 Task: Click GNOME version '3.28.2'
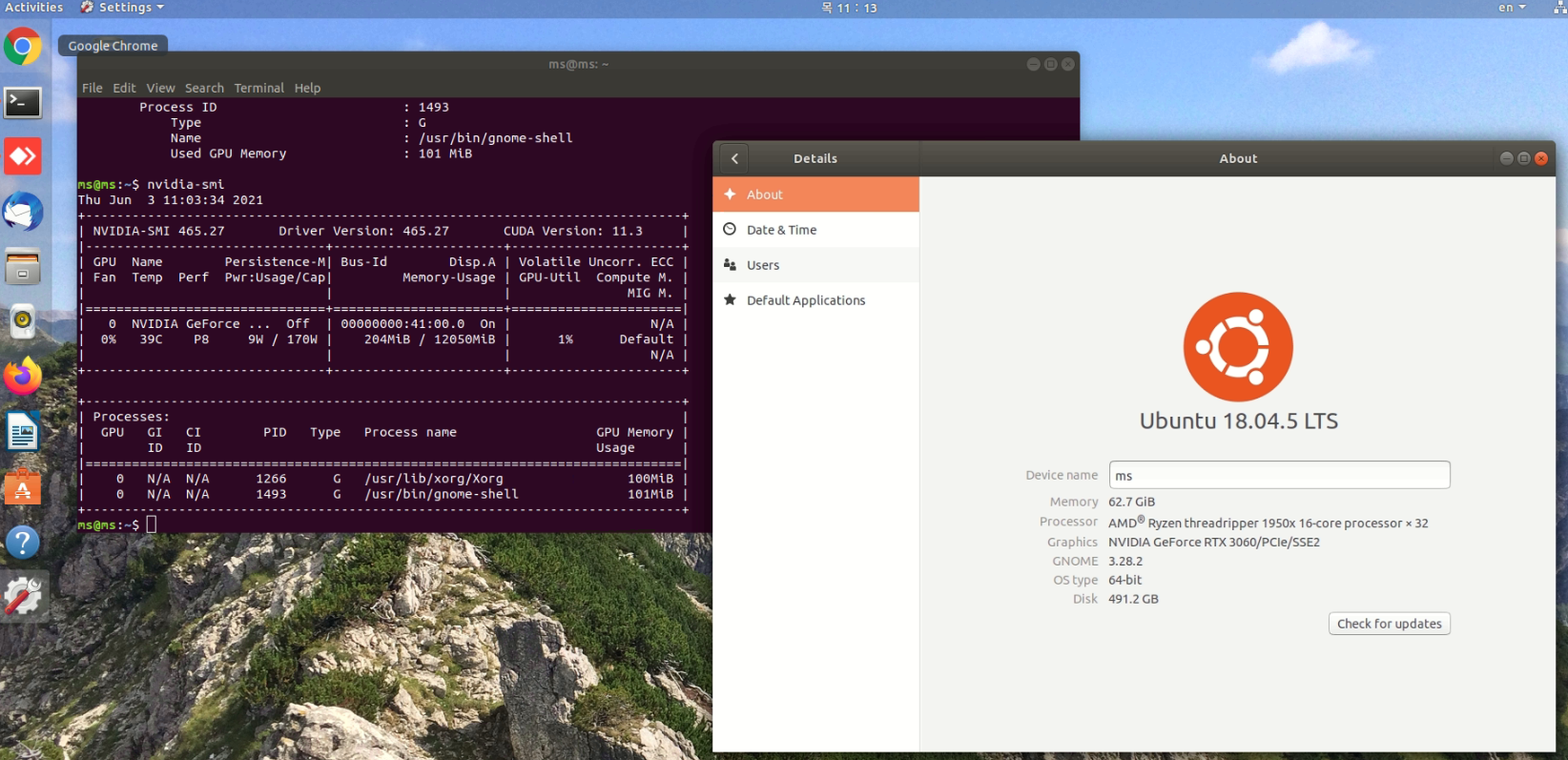[x=1125, y=561]
